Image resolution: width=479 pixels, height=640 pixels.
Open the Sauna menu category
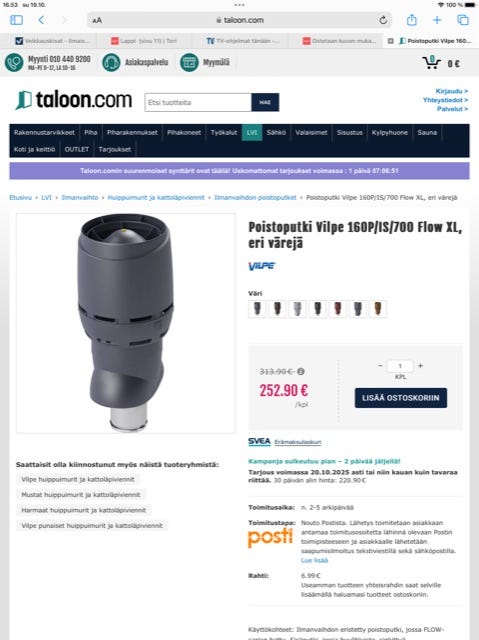pos(427,133)
